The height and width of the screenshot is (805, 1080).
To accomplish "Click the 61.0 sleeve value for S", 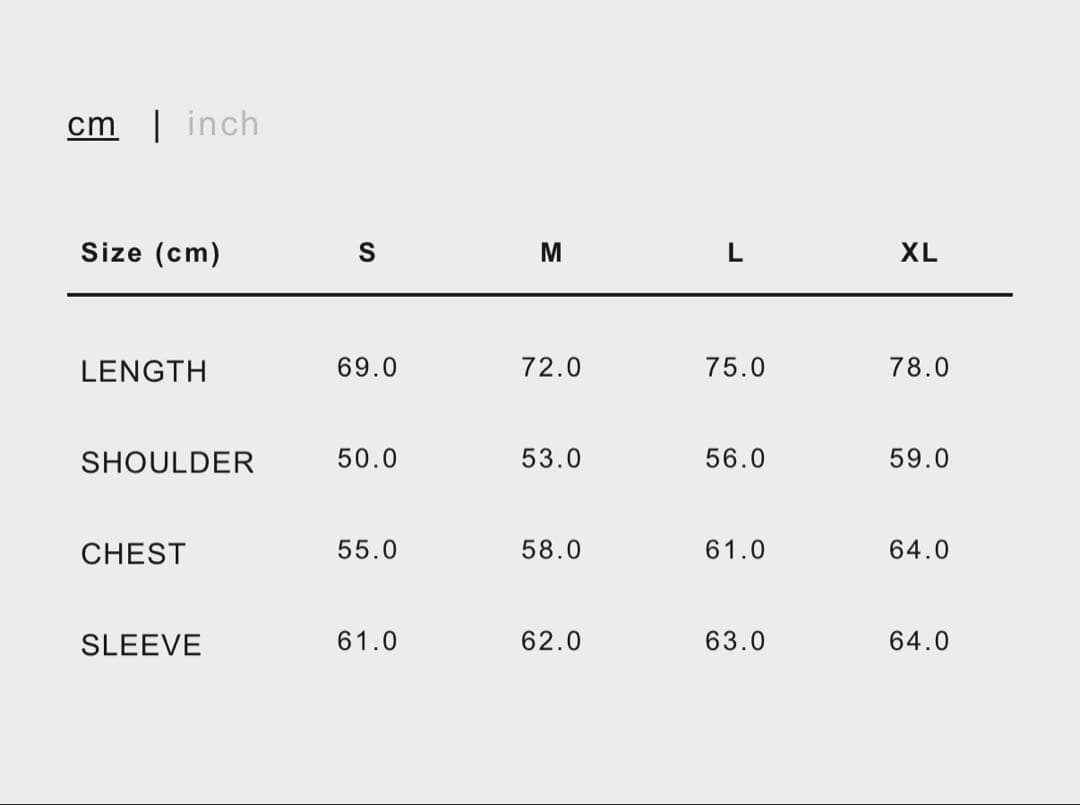I will (x=367, y=641).
